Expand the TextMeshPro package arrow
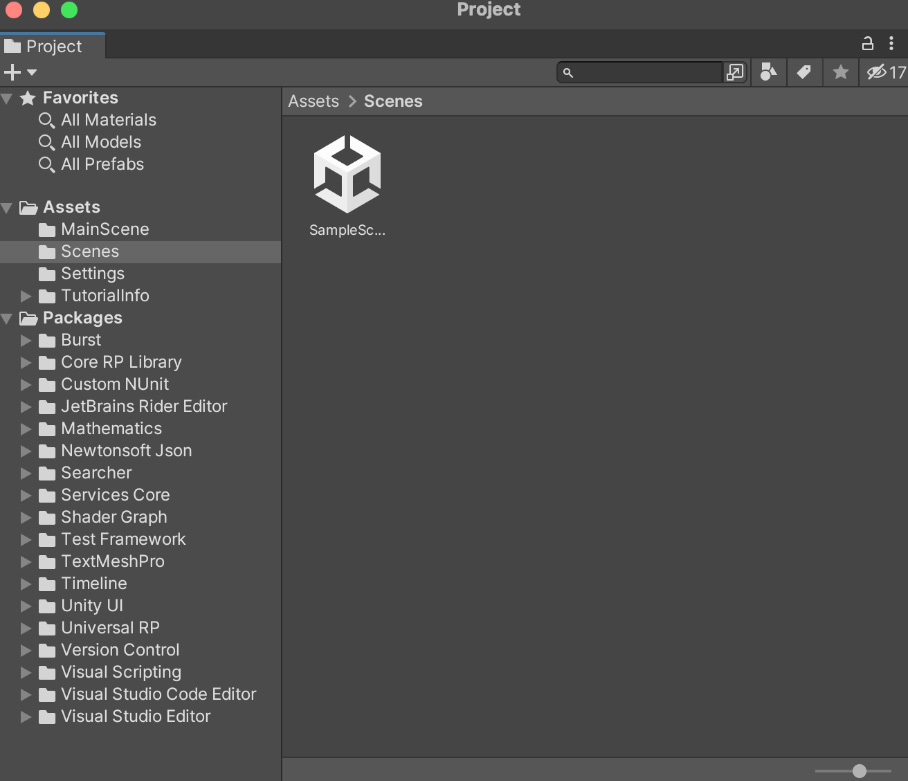908x781 pixels. coord(25,562)
